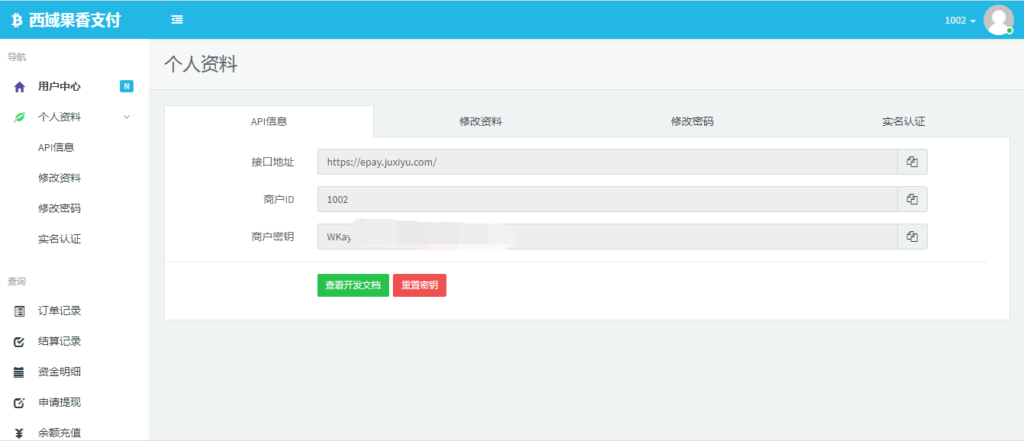Click the 结算记录 check icon
The image size is (1024, 441).
pyautogui.click(x=19, y=342)
